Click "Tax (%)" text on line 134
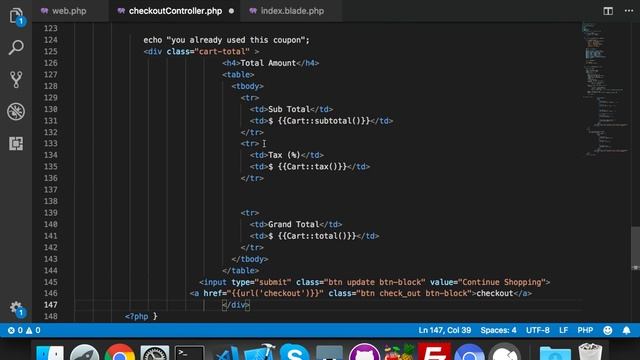Viewport: 640px width, 360px height. [x=284, y=155]
